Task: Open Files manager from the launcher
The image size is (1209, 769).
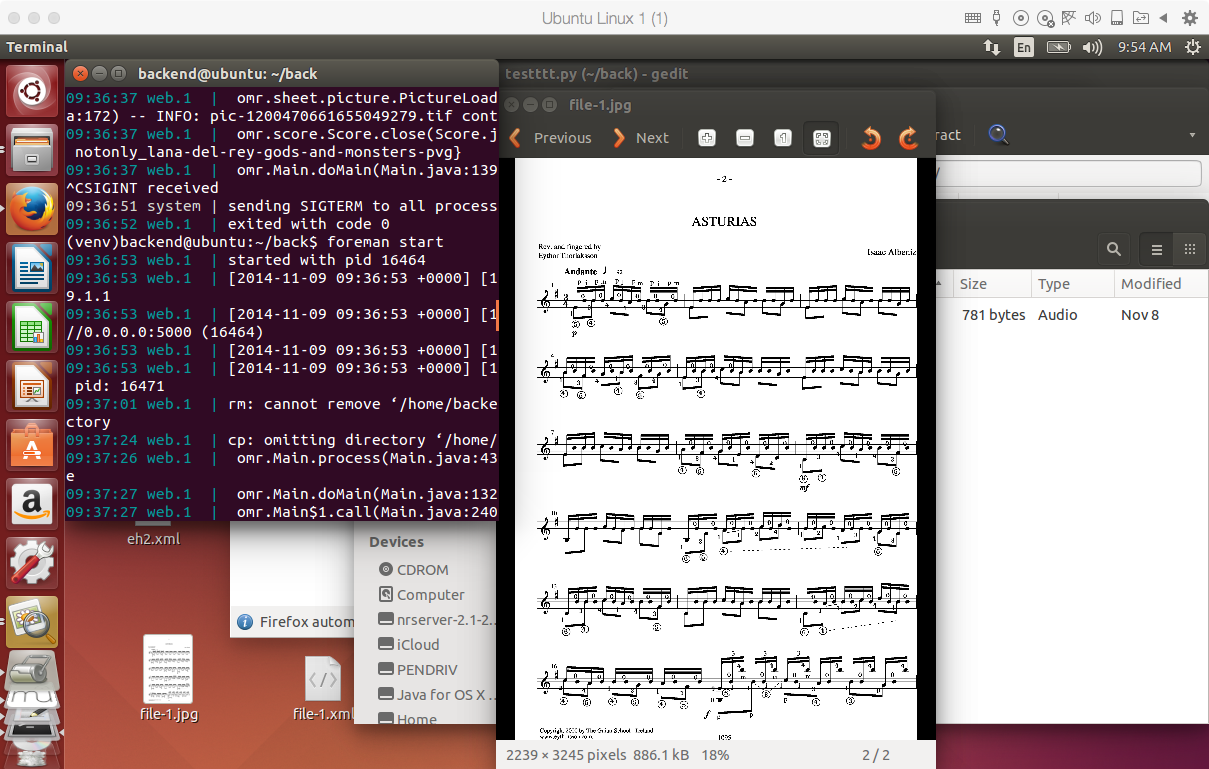Action: click(x=32, y=151)
